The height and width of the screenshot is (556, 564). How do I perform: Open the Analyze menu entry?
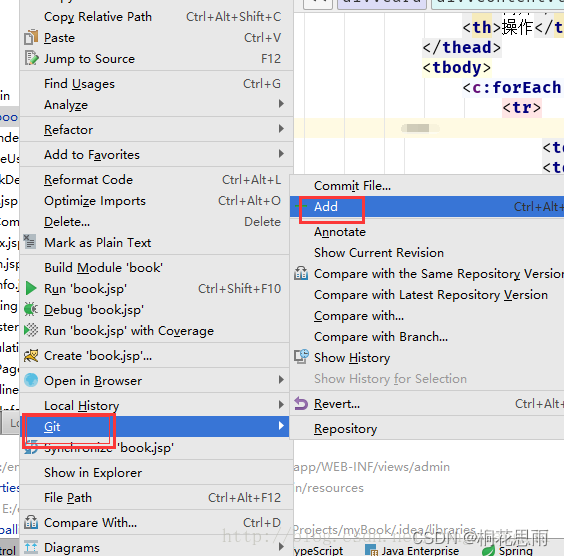(156, 105)
